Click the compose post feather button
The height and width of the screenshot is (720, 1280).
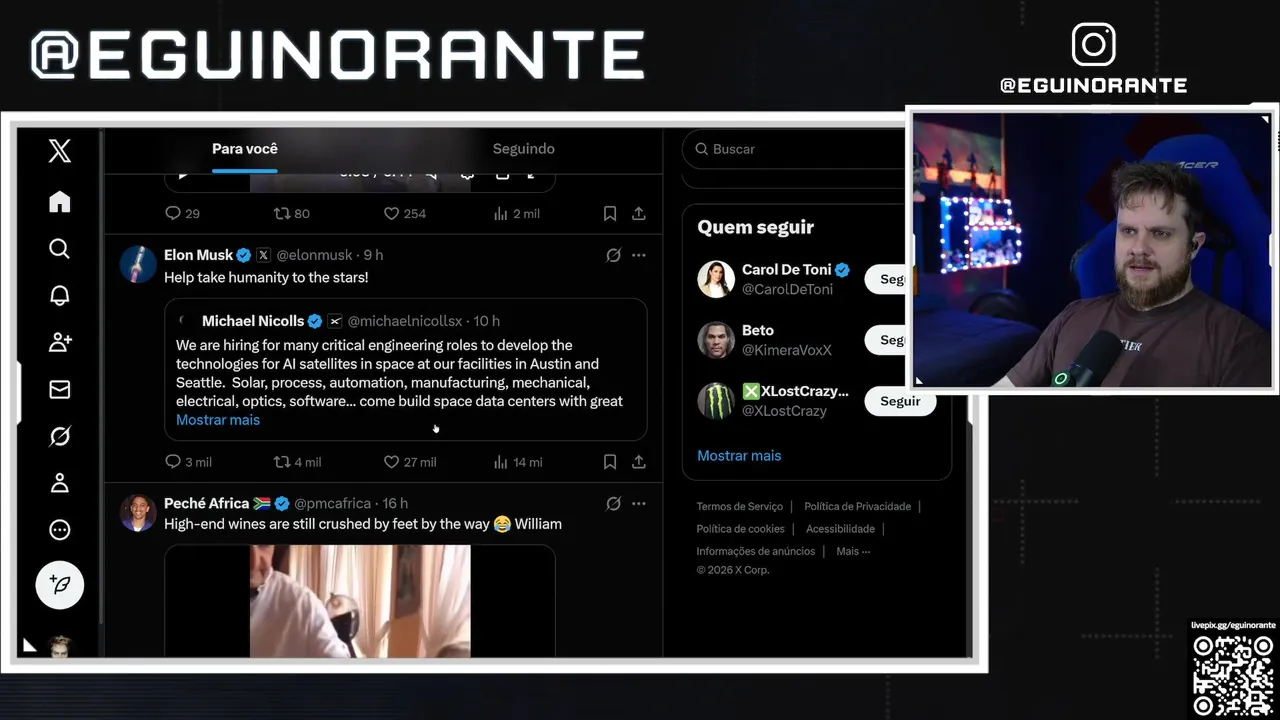click(59, 585)
